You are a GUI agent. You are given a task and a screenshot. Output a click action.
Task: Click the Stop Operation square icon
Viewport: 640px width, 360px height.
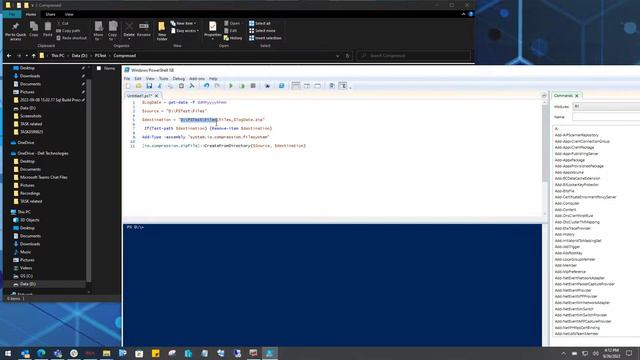pos(253,86)
